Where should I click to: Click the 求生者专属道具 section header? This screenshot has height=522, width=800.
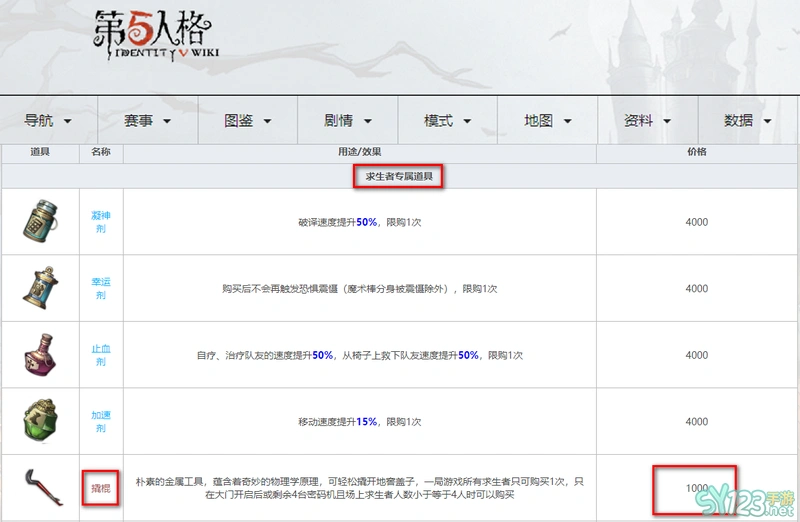(399, 177)
